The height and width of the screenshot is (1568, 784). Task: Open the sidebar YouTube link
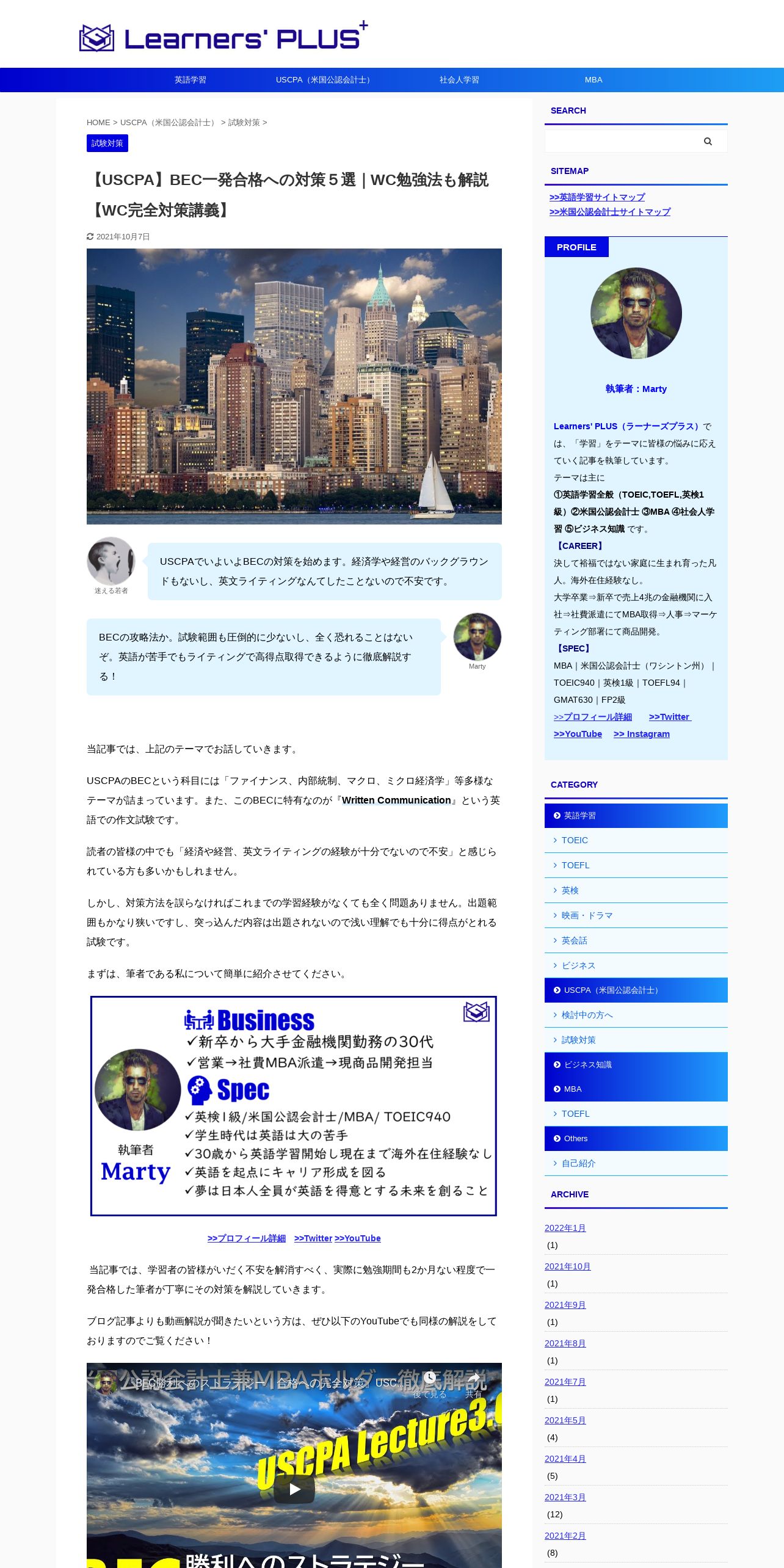point(578,734)
